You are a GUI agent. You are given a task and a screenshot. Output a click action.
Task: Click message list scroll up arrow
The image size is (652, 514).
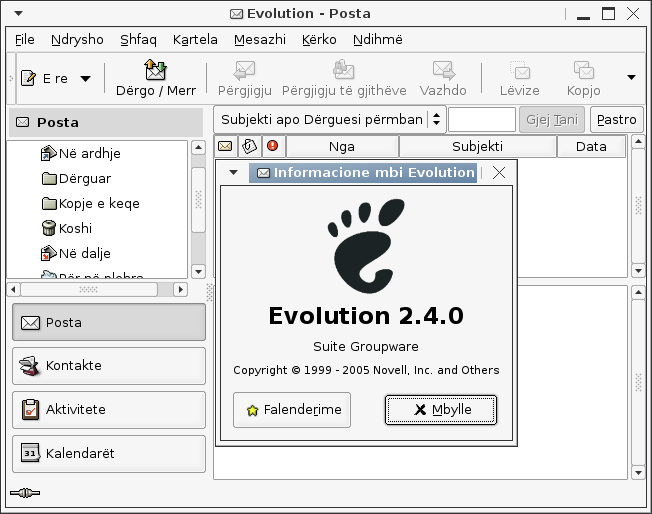click(x=638, y=142)
